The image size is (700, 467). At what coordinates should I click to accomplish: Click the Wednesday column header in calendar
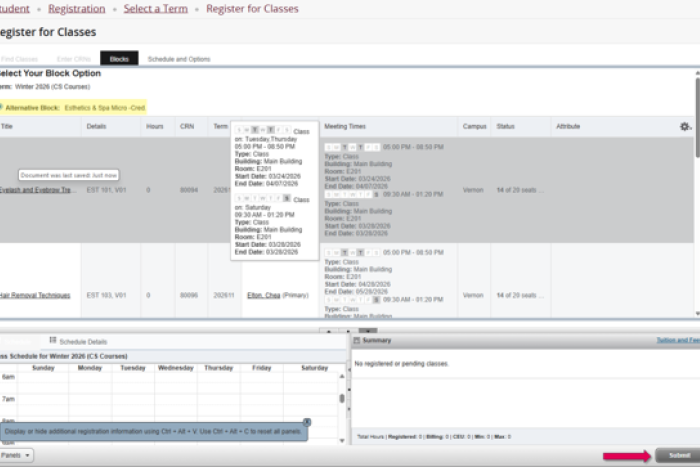click(176, 368)
